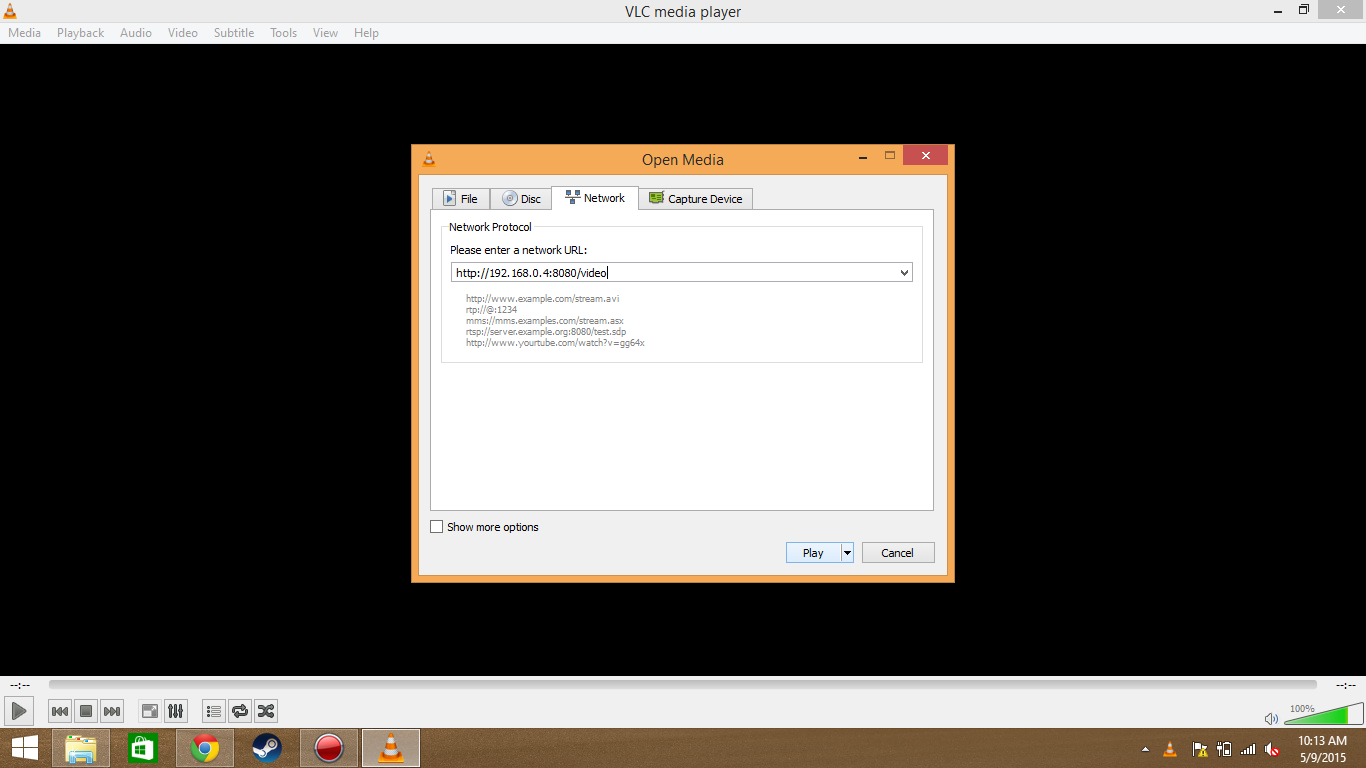Viewport: 1366px width, 768px height.
Task: Click the elapsed time label
Action: coord(19,685)
